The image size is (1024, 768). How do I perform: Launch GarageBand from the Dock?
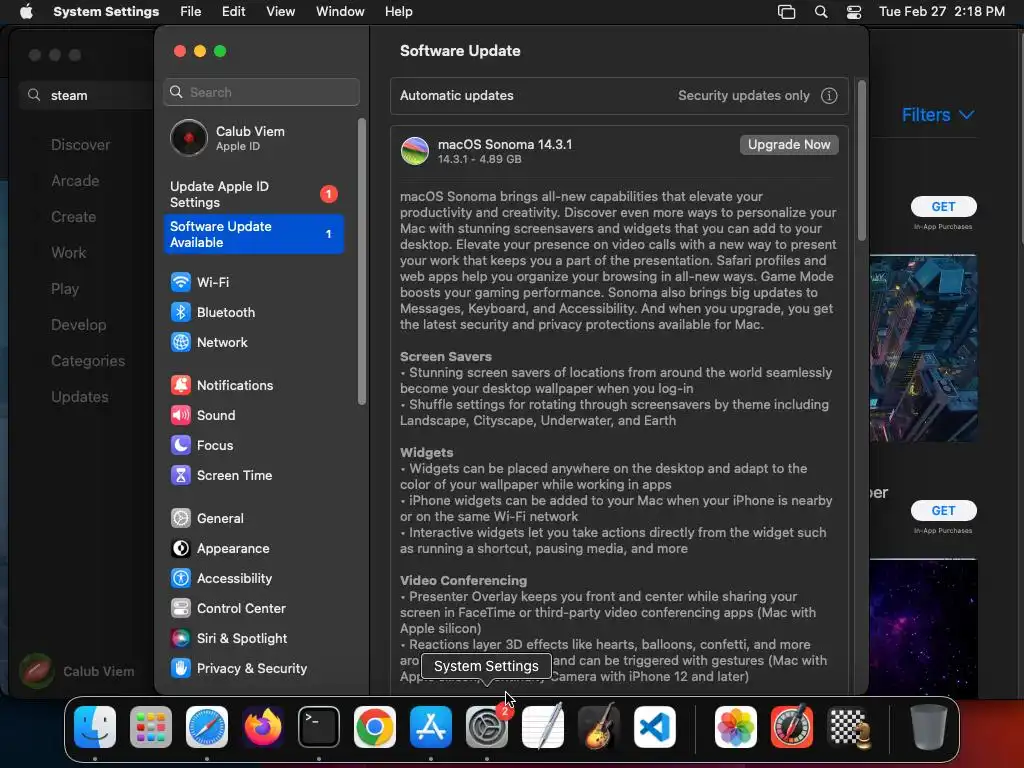pos(599,727)
